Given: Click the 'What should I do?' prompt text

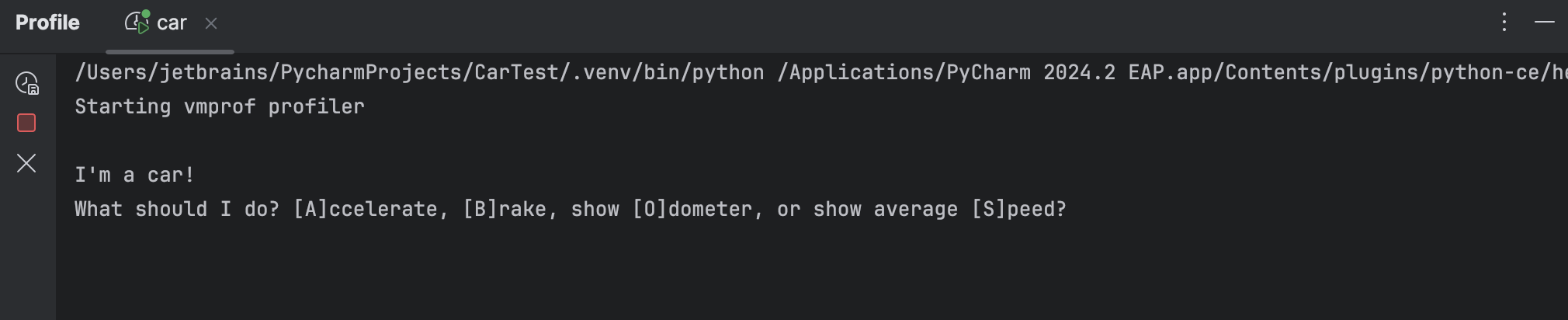Looking at the screenshot, I should 176,209.
